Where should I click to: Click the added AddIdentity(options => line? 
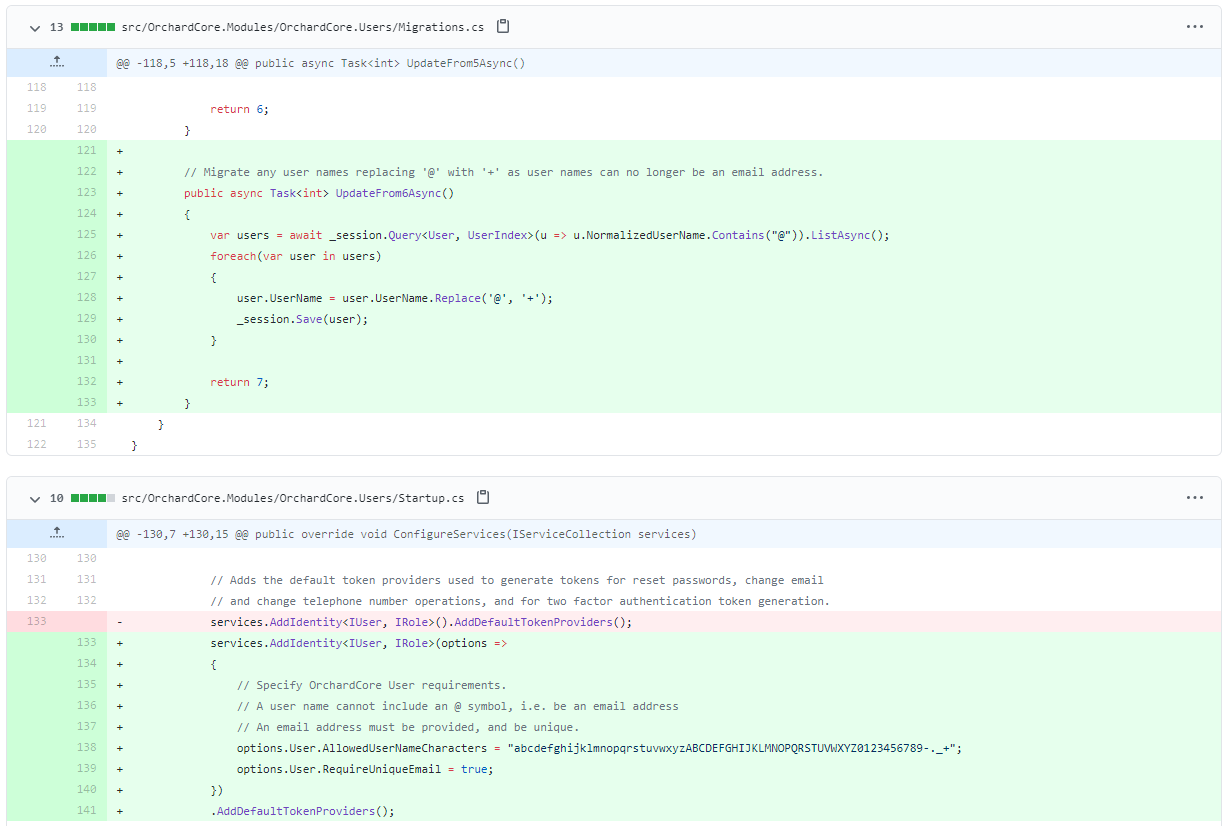click(x=359, y=643)
